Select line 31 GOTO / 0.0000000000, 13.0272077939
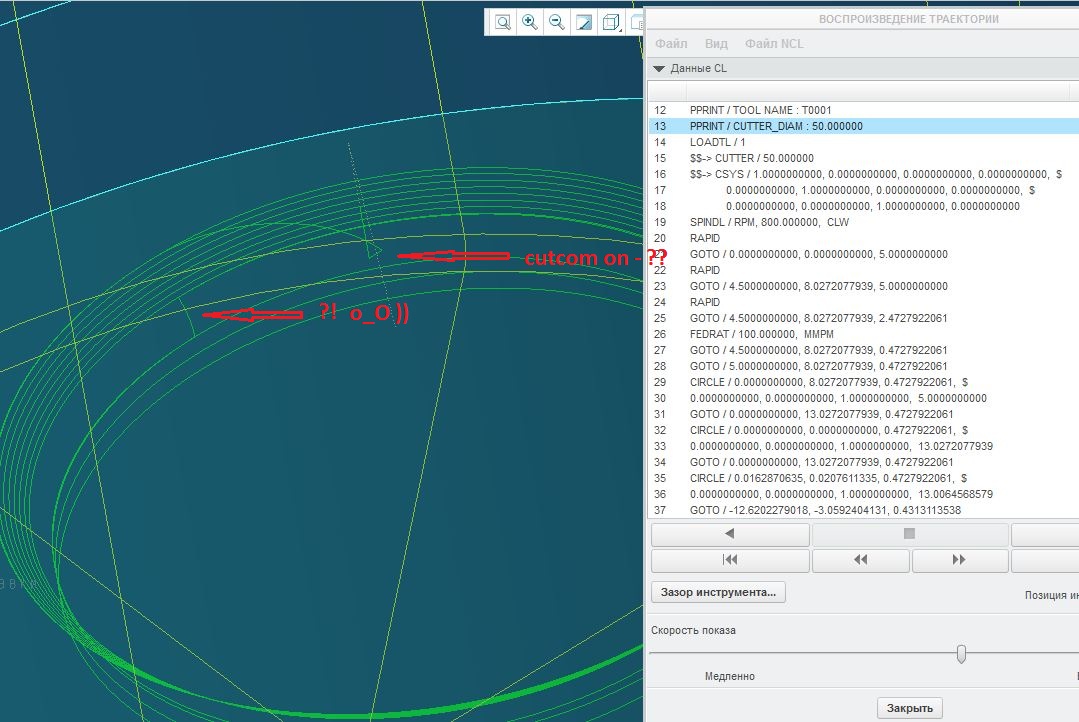This screenshot has width=1079, height=722. coord(864,414)
